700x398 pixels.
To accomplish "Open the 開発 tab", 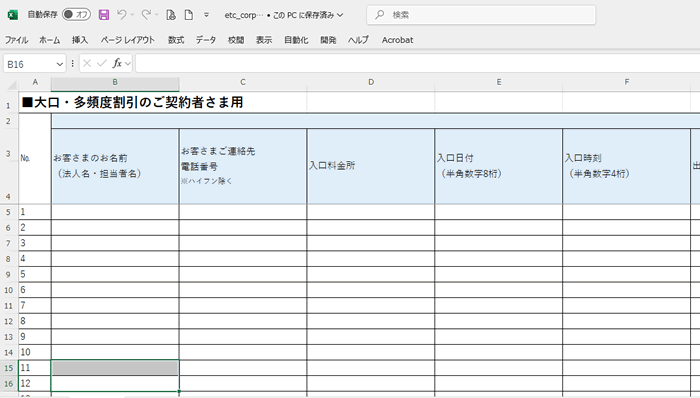I will [x=328, y=40].
